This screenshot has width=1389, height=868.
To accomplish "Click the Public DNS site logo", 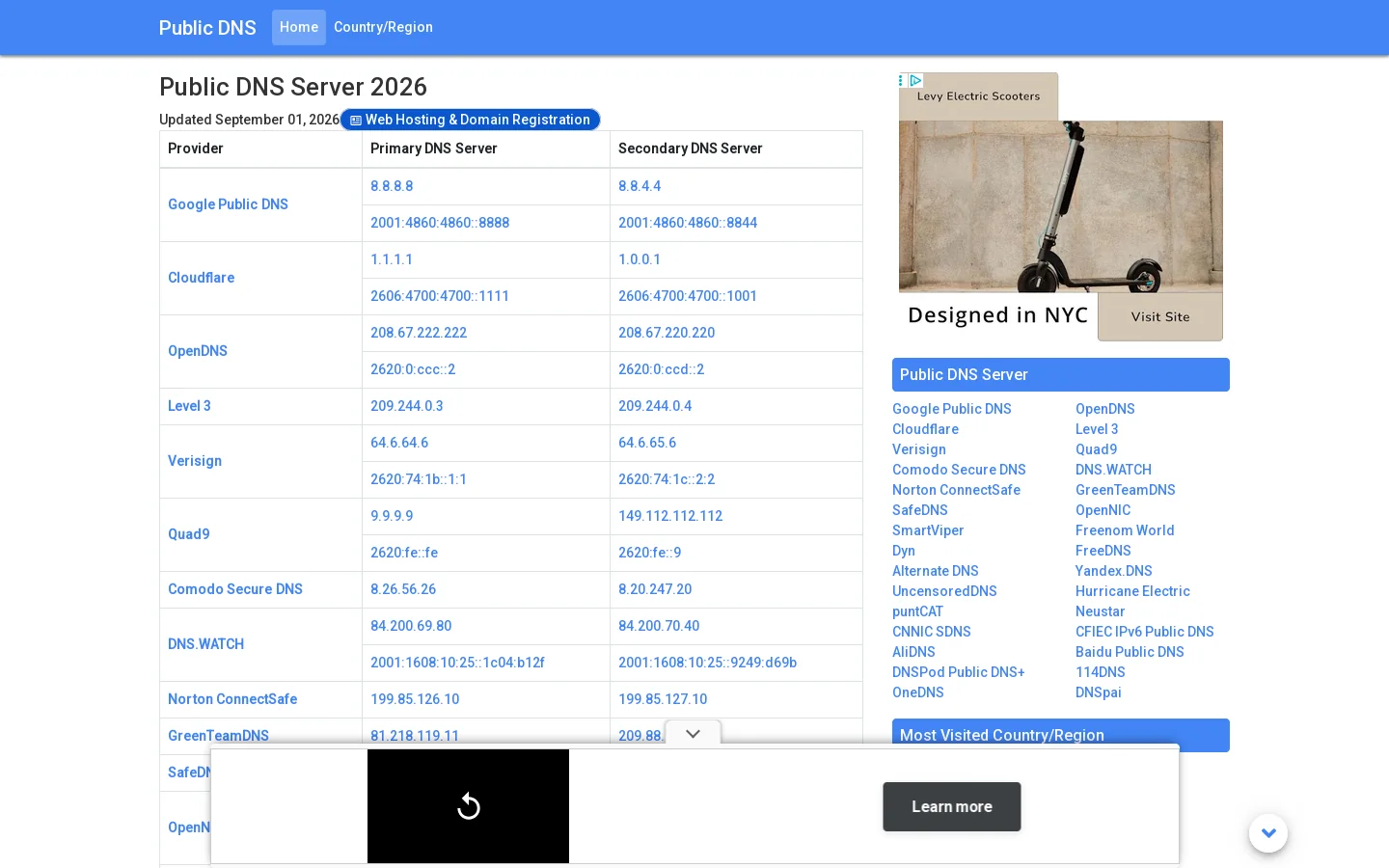I will coord(207,28).
